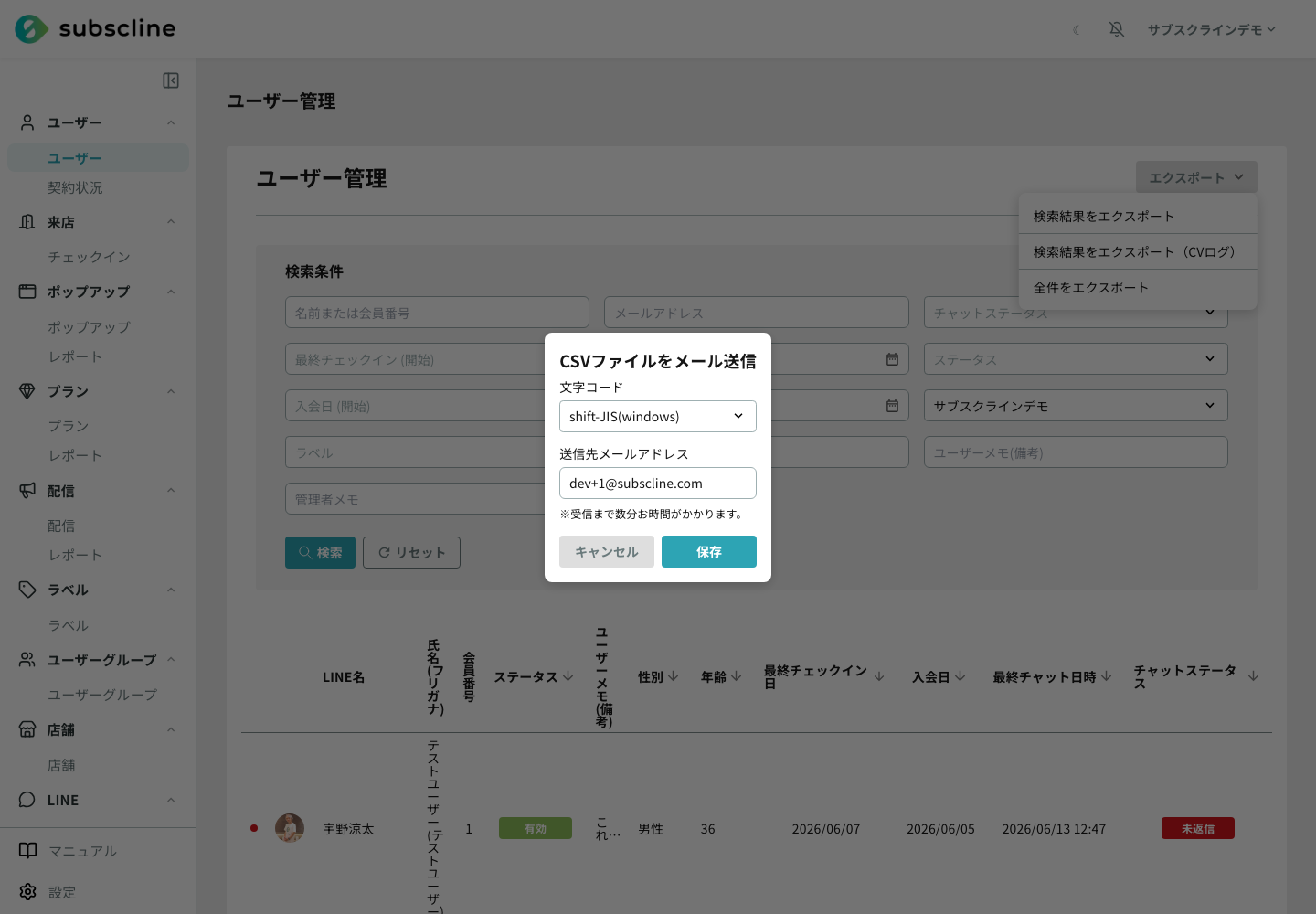Click the 店舗 shop icon
Screen dimensions: 1316x914
point(27,729)
